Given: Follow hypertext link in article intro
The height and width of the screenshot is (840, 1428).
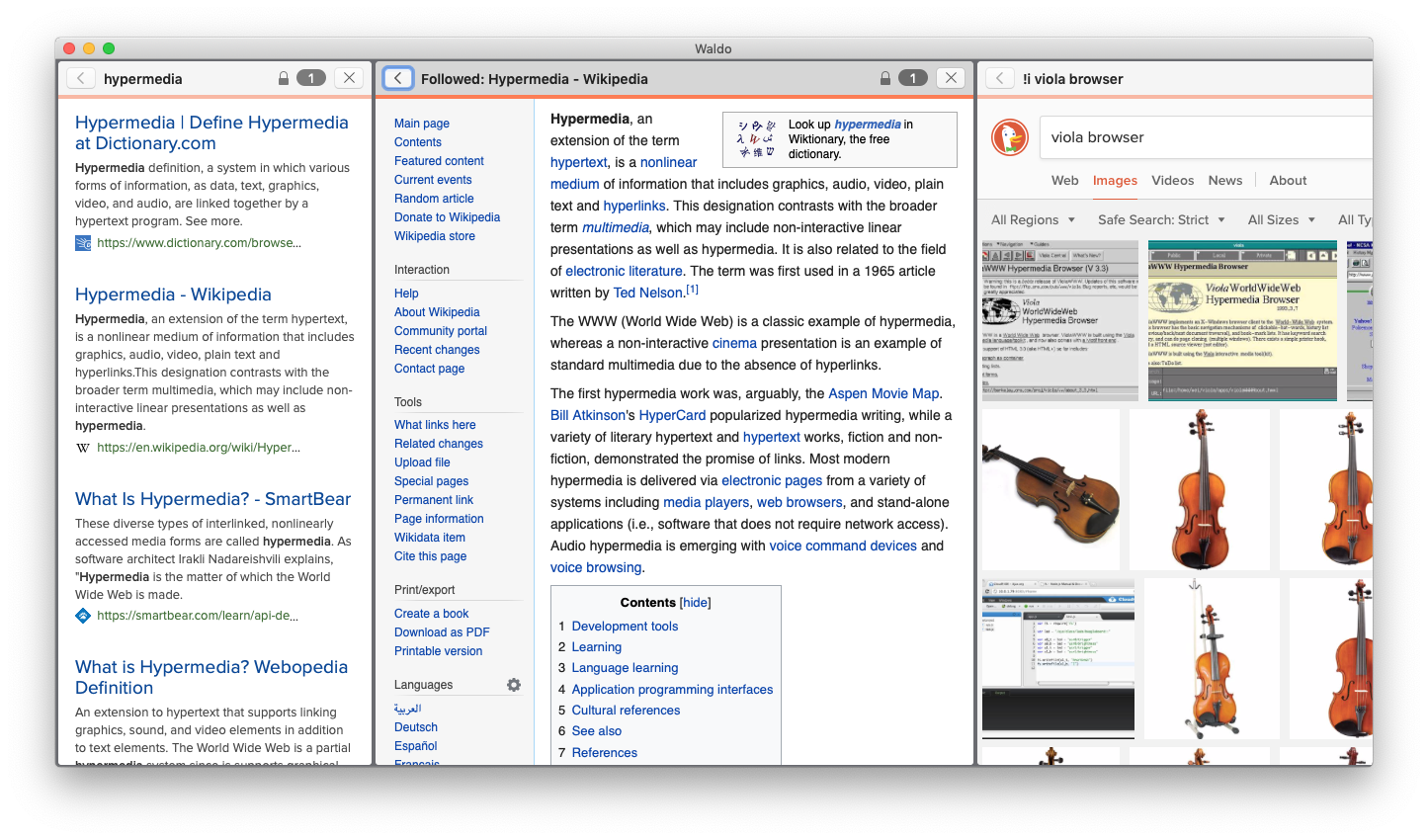Looking at the screenshot, I should coord(579,162).
